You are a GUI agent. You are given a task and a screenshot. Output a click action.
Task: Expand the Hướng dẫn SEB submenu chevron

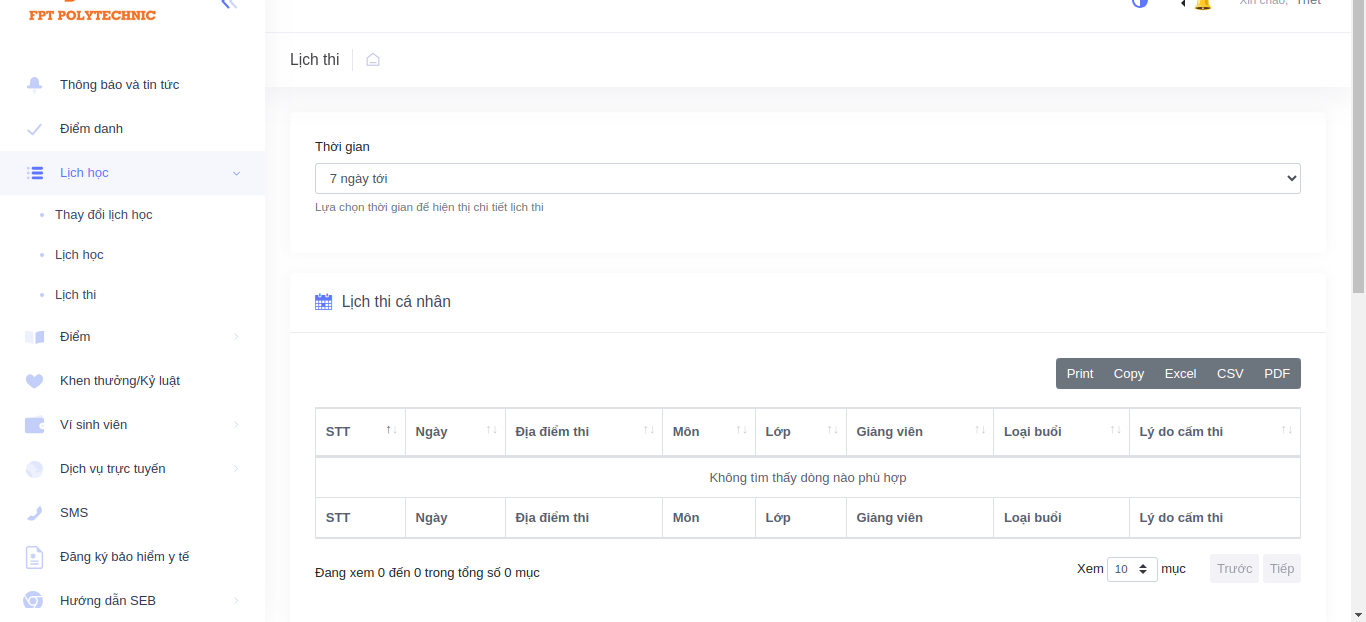(237, 601)
